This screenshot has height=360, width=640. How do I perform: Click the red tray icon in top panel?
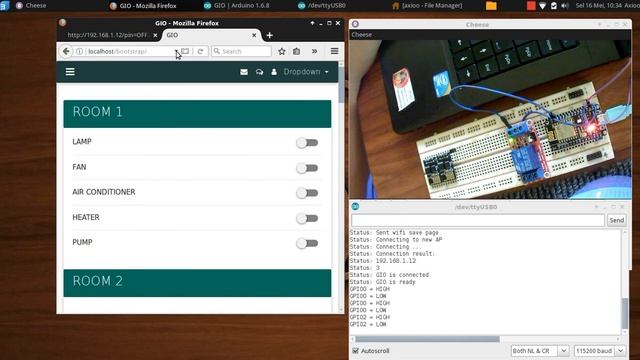531,6
